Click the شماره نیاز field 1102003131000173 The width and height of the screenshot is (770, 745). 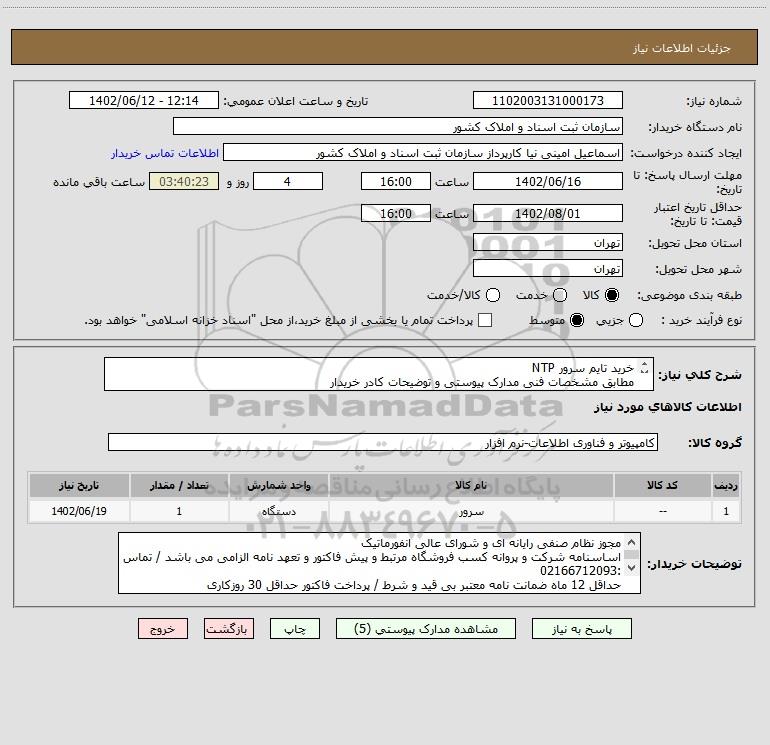548,101
